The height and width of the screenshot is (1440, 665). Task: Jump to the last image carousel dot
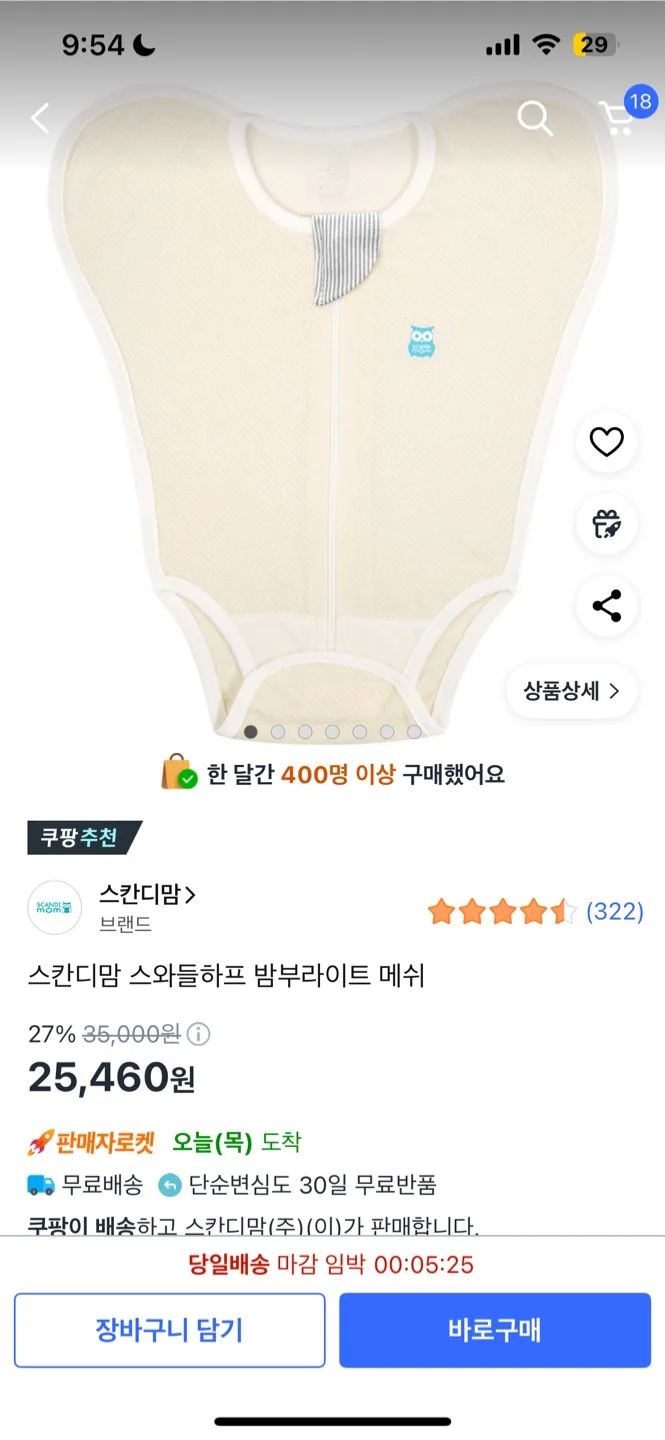click(x=414, y=732)
